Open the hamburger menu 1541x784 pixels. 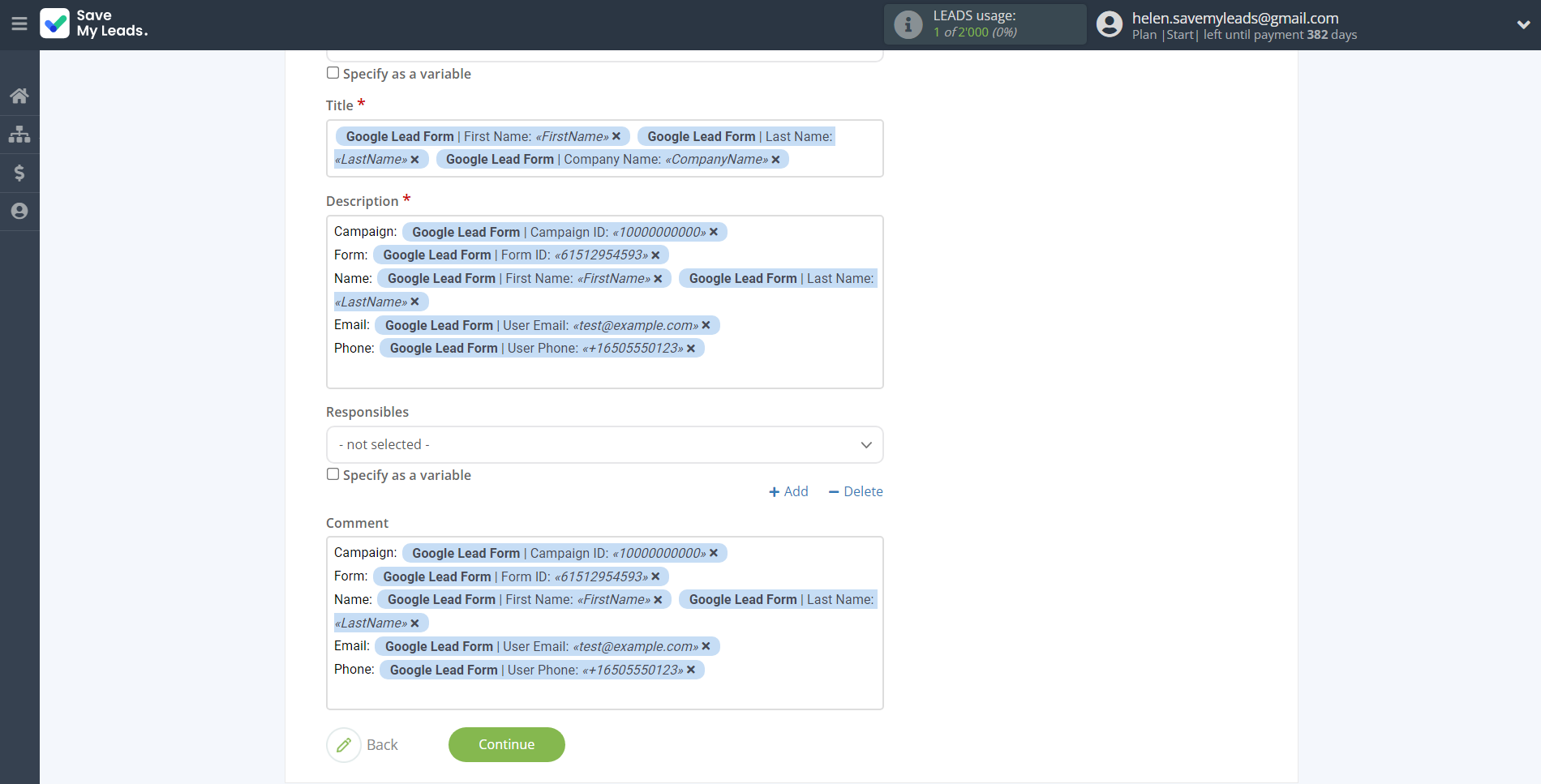click(19, 24)
